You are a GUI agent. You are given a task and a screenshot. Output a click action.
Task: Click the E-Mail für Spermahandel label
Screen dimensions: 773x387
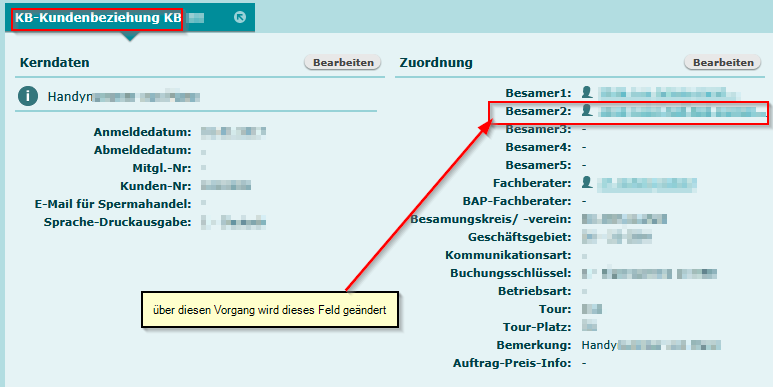(x=113, y=204)
